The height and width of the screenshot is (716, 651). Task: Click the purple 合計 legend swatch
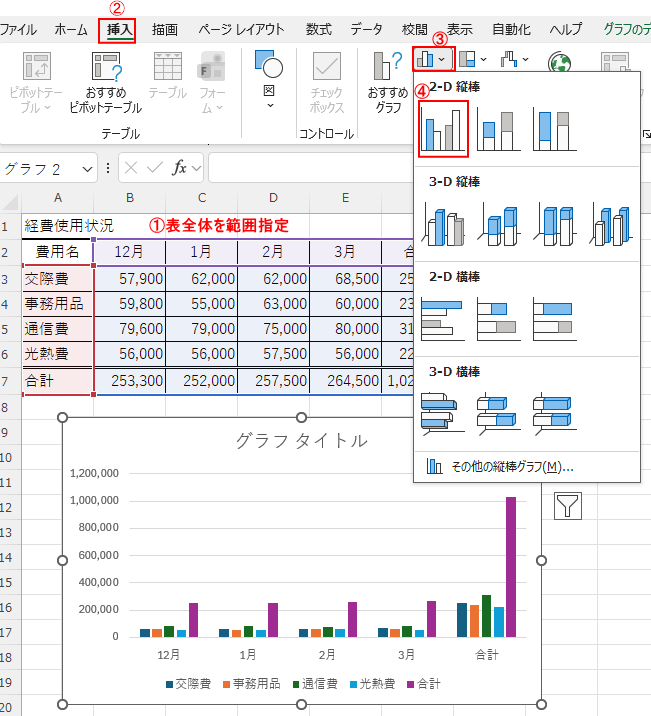408,684
